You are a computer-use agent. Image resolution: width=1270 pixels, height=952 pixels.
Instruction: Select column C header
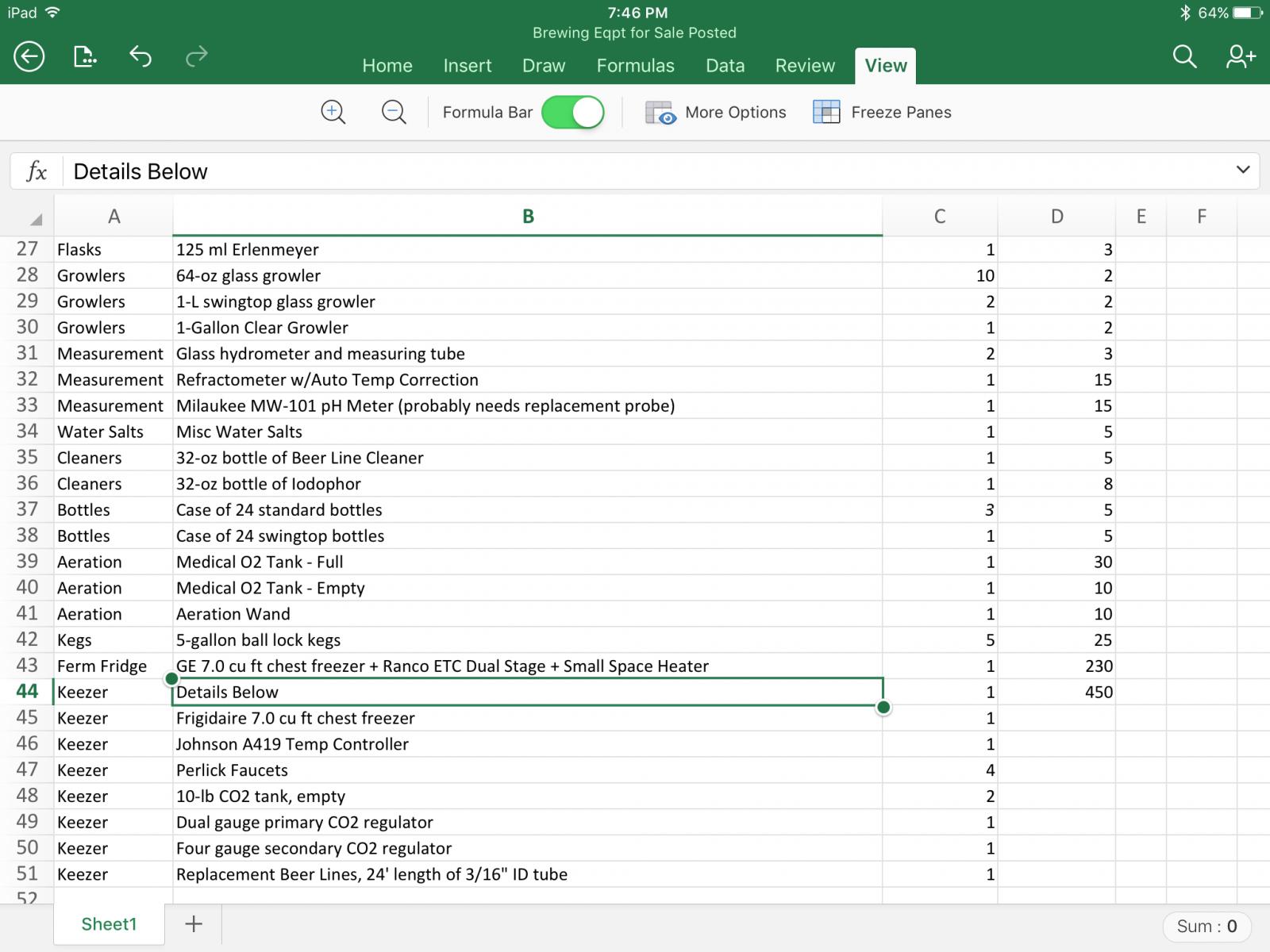pyautogui.click(x=940, y=217)
